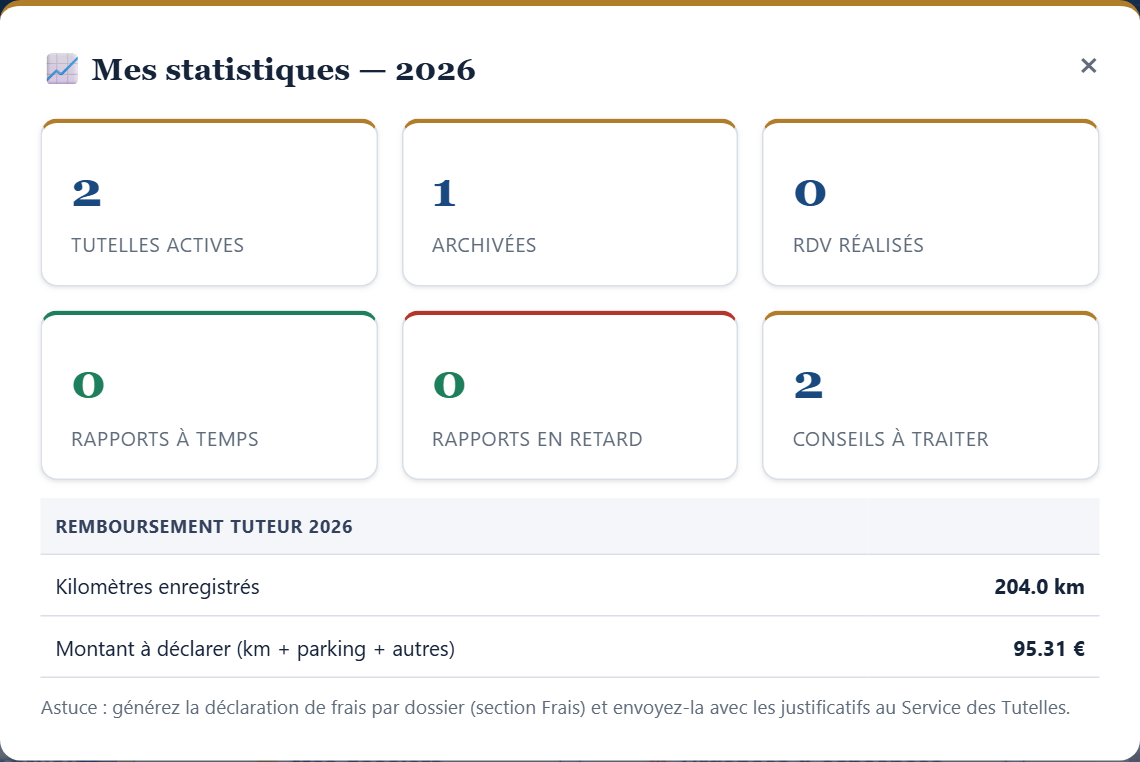Open the Conseils à traiter card
The width and height of the screenshot is (1140, 762).
coord(931,395)
